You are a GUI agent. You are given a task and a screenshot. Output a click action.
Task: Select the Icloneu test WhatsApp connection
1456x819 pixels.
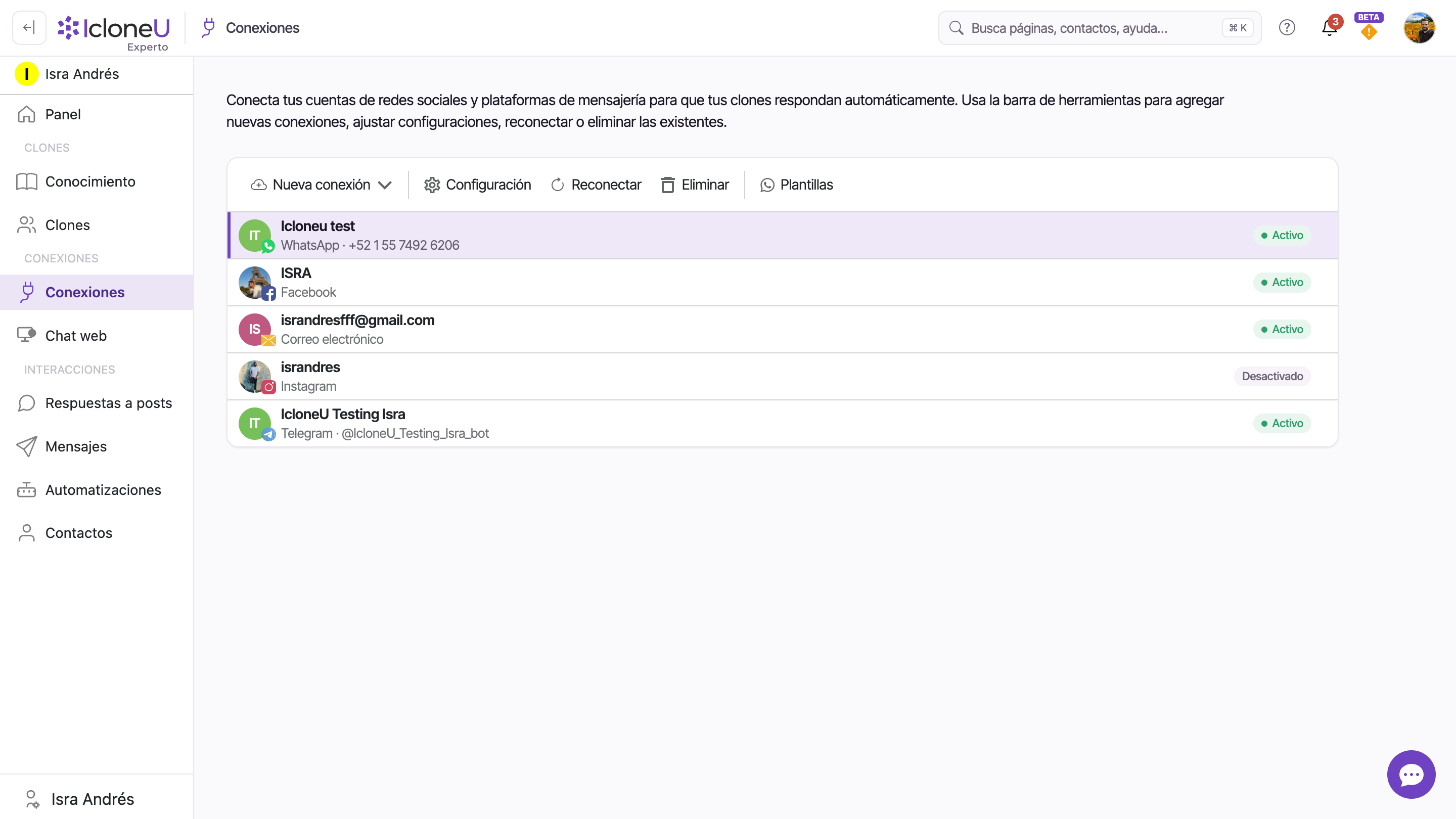[x=782, y=235]
